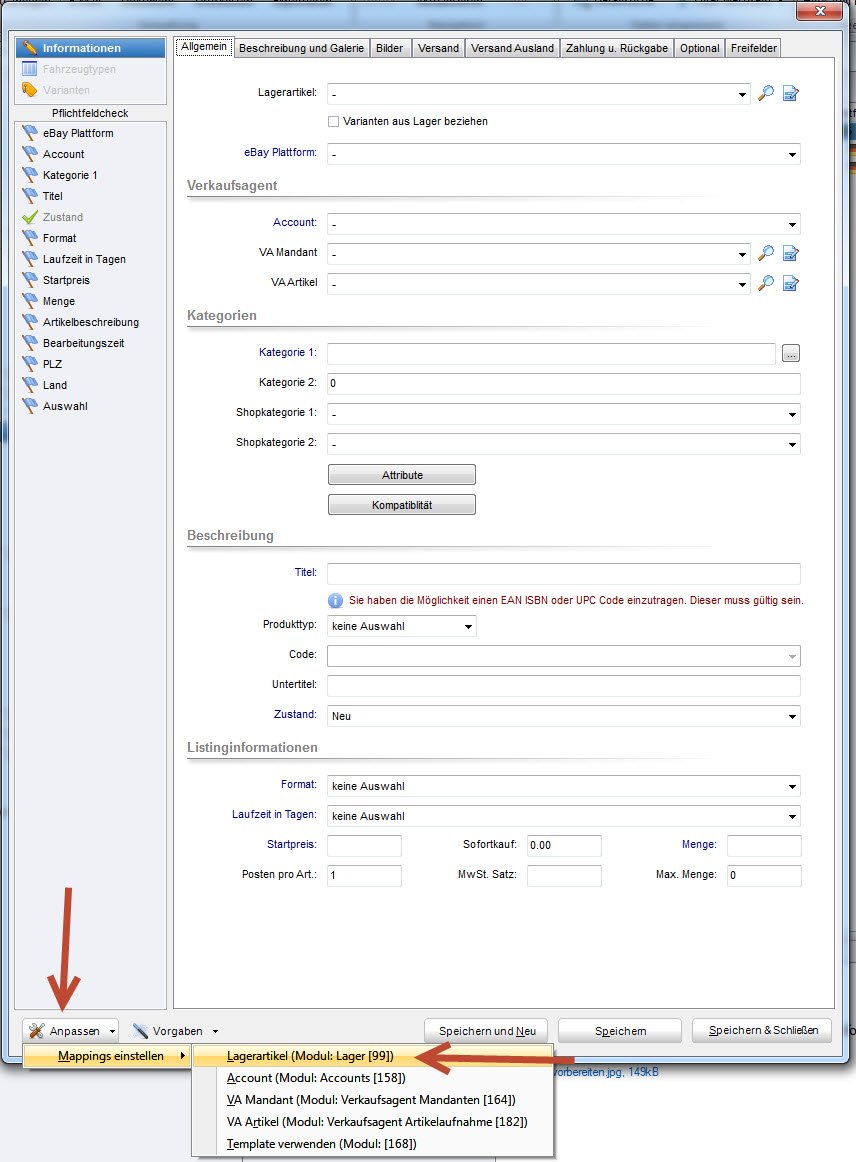Click the flag icon beside Format in Pflichtfeldcheck
Image resolution: width=856 pixels, height=1162 pixels.
click(30, 238)
